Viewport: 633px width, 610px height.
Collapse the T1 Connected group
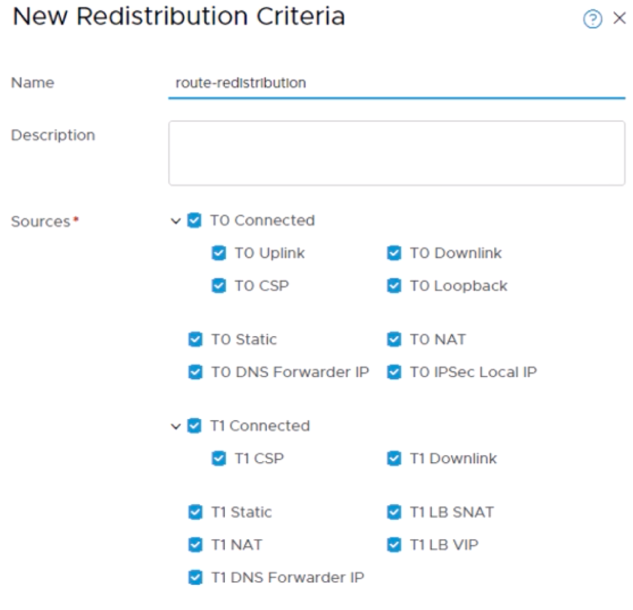[x=176, y=427]
